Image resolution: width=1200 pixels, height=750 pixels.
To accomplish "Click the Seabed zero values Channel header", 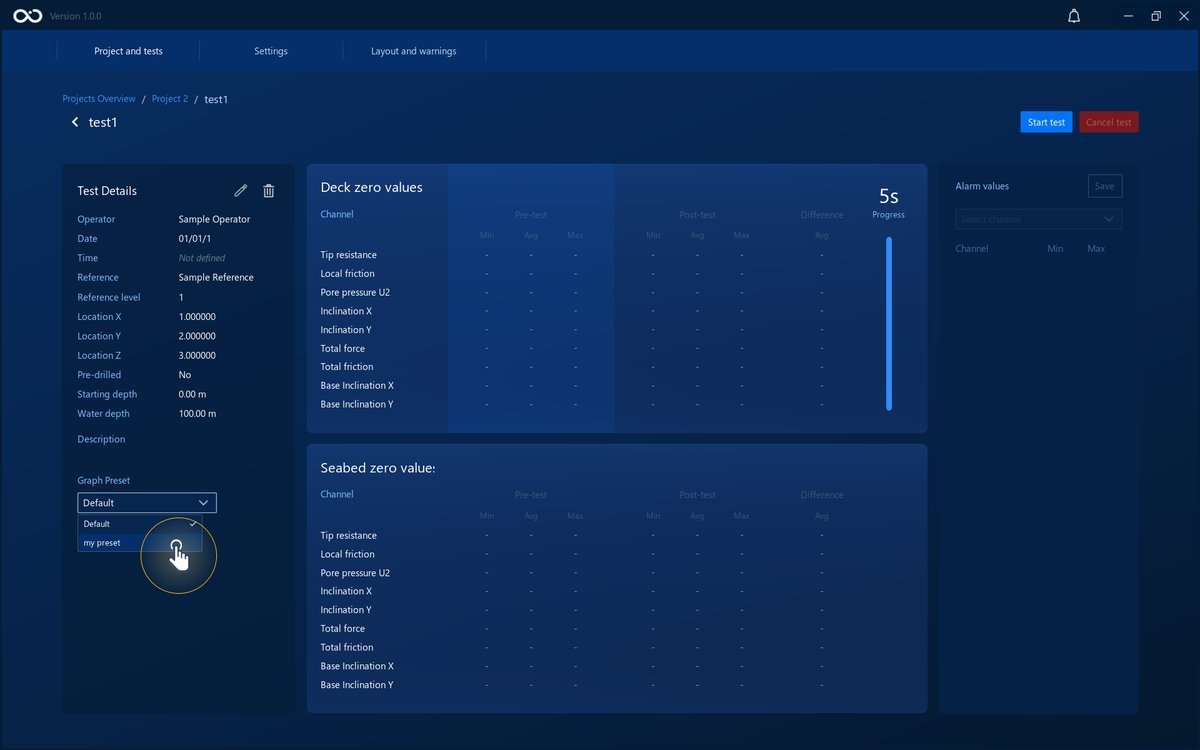I will tap(337, 494).
